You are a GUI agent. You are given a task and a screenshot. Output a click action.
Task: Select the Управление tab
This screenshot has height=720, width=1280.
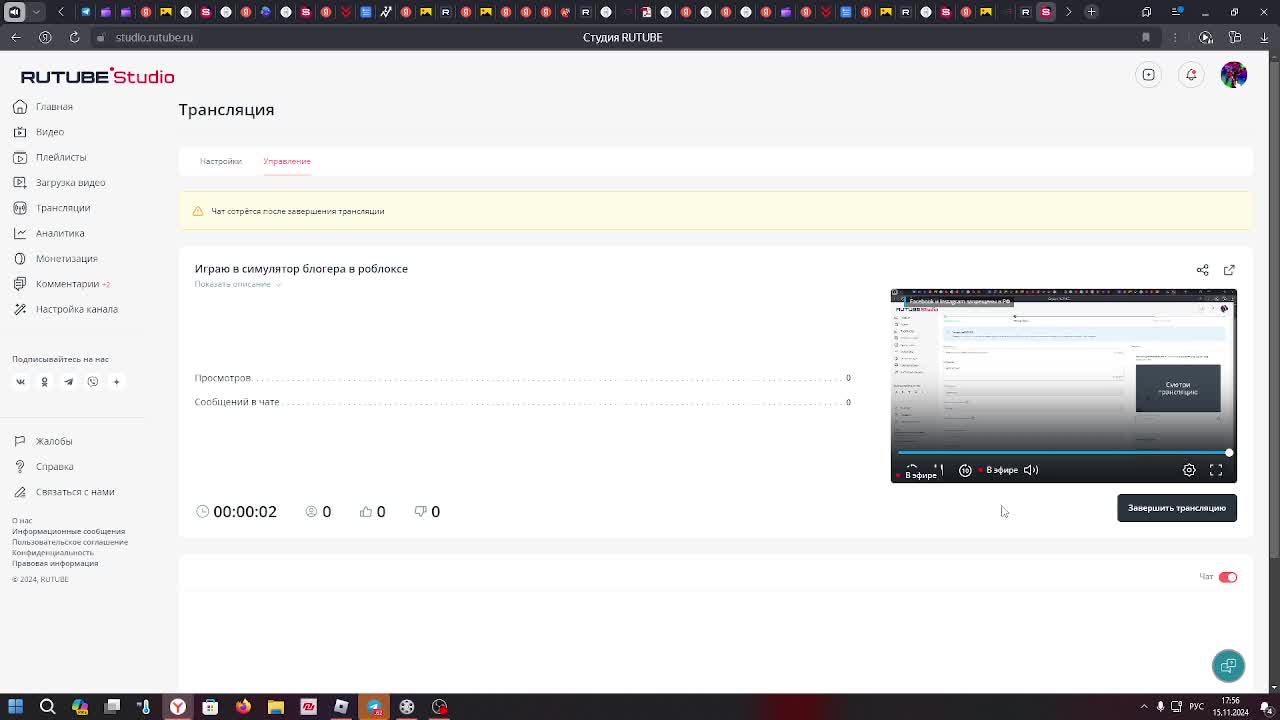coord(287,161)
